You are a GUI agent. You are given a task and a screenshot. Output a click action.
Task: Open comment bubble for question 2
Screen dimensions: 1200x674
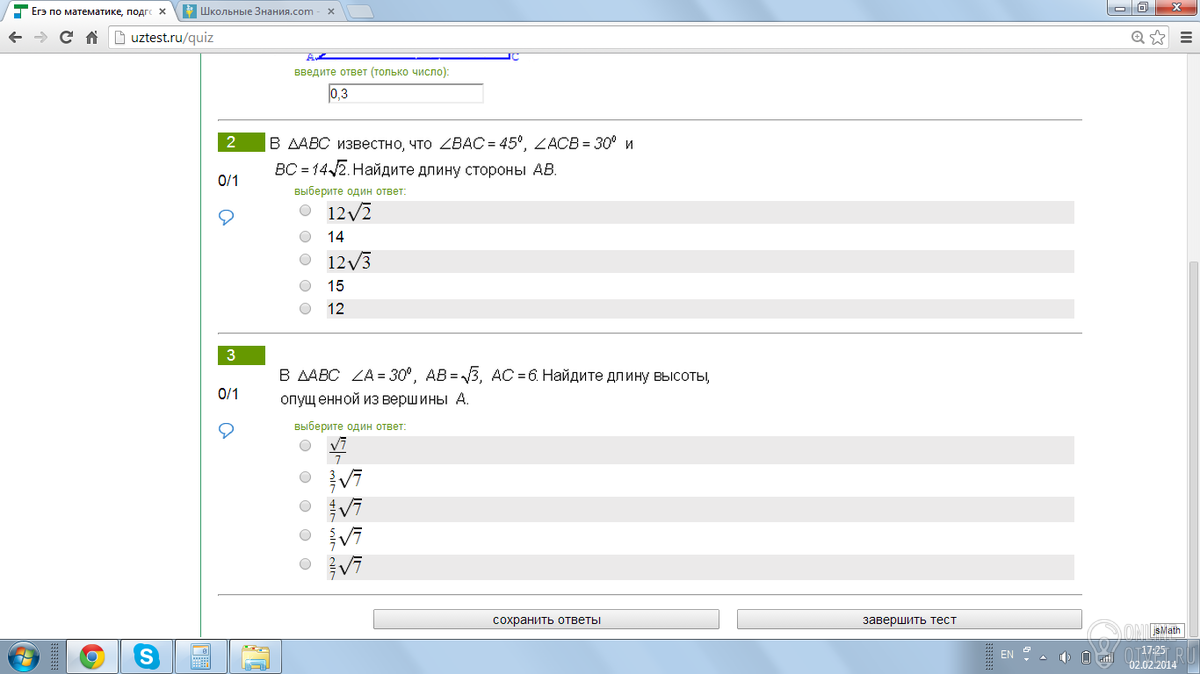point(226,217)
